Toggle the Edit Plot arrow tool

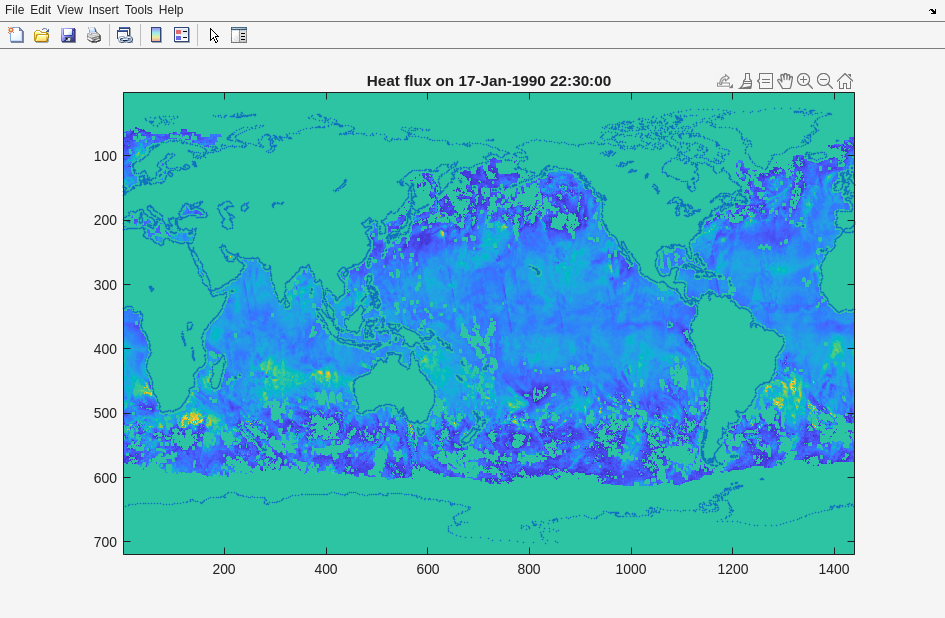[214, 35]
